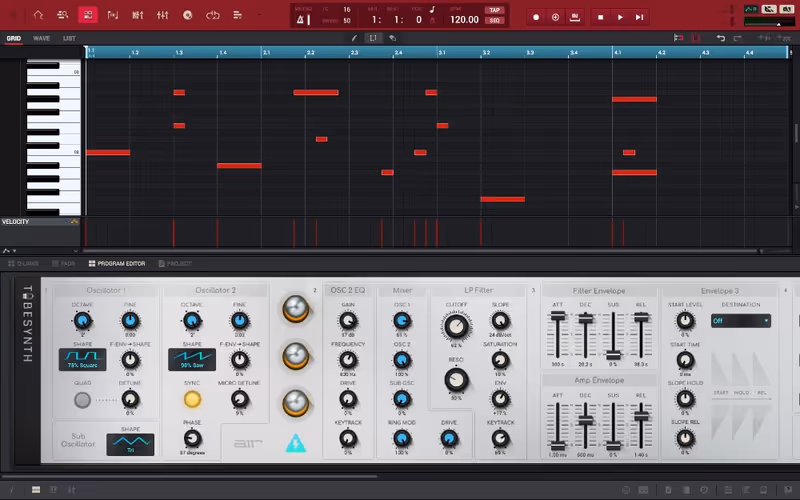800x500 pixels.
Task: Click the SEQ button beside BPM
Action: coord(494,20)
